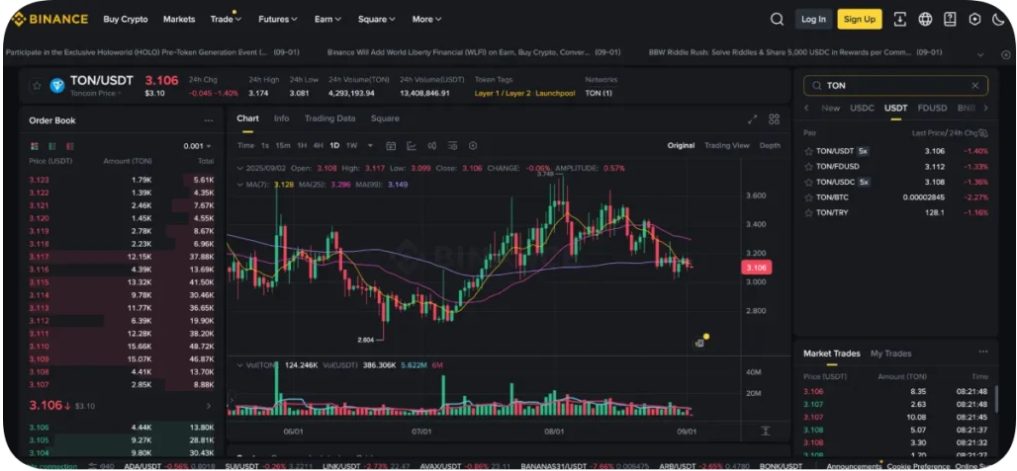Image resolution: width=1017 pixels, height=471 pixels.
Task: Favorite the TON/FDUSD pair star
Action: point(808,167)
